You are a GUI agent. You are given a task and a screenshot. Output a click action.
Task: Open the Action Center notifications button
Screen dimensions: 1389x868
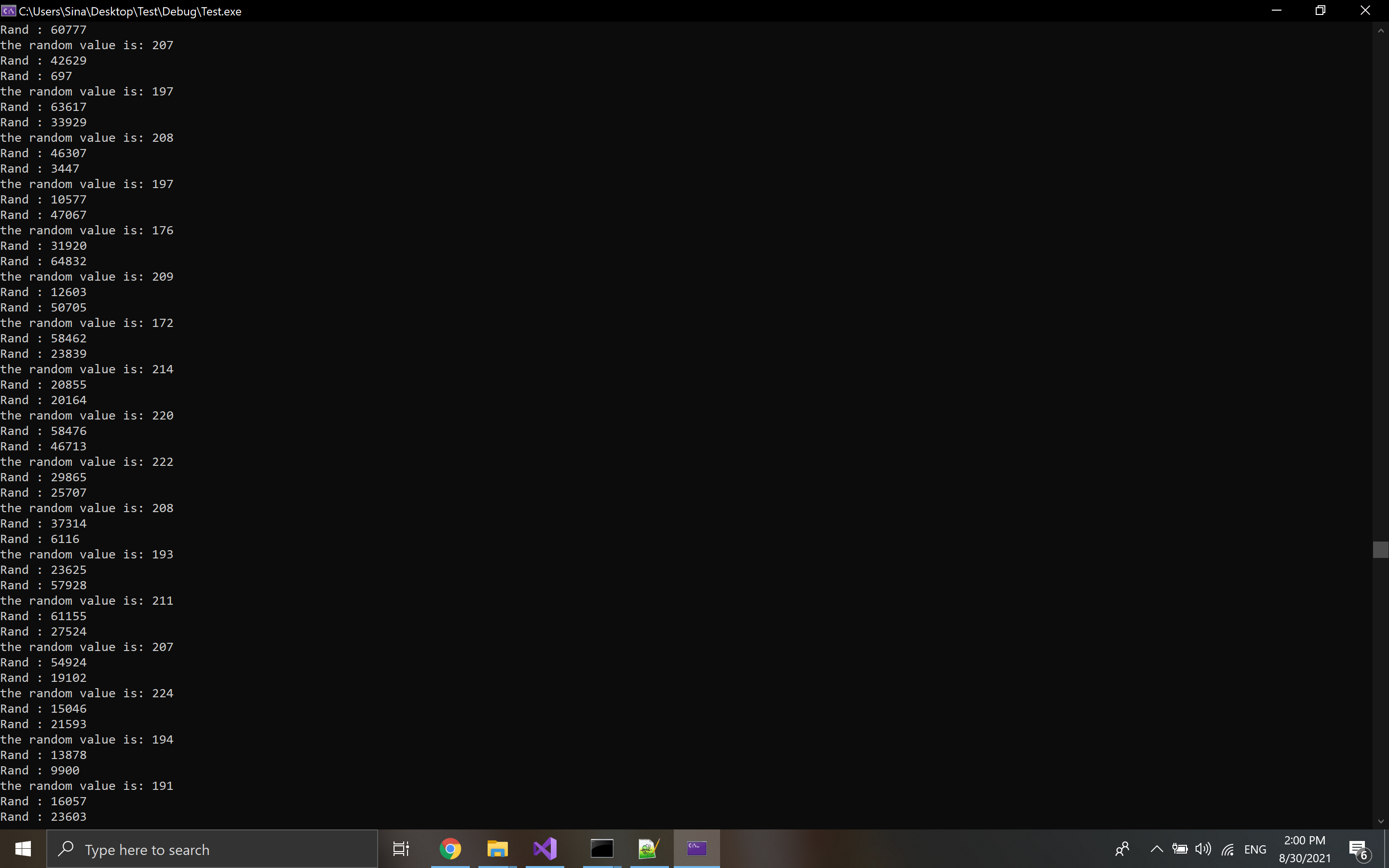click(1358, 849)
